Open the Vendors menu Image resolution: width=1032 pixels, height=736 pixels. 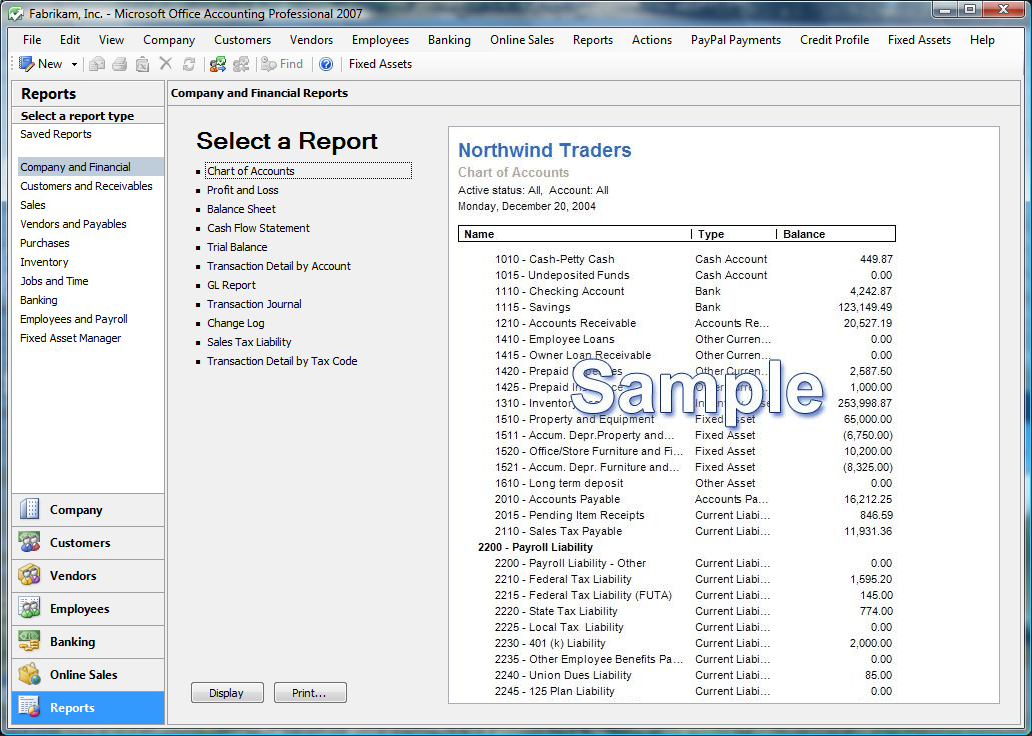(311, 39)
